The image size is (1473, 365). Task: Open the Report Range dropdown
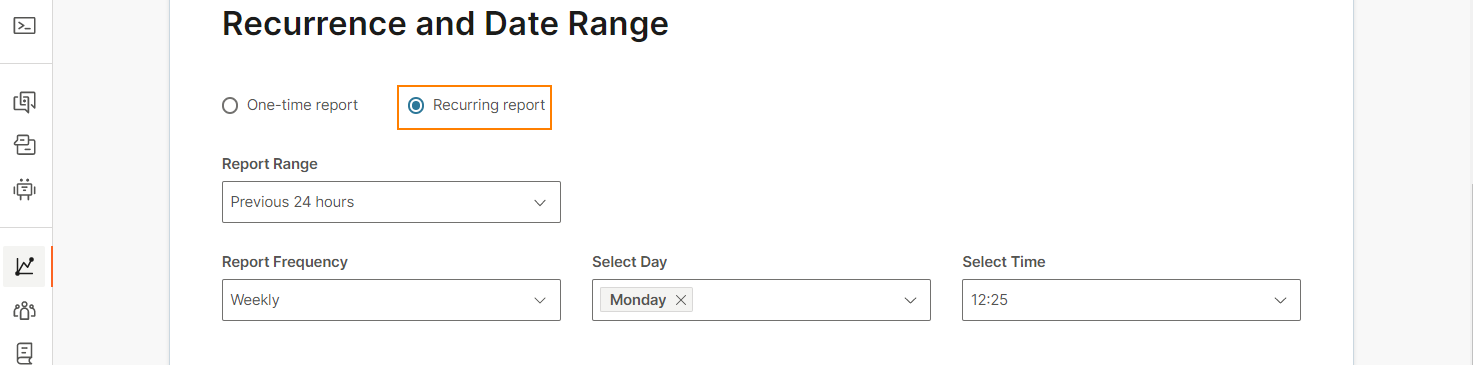click(391, 202)
